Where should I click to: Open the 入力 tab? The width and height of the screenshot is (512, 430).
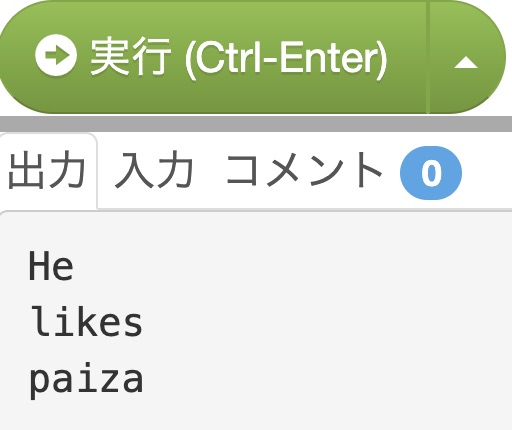click(x=154, y=170)
